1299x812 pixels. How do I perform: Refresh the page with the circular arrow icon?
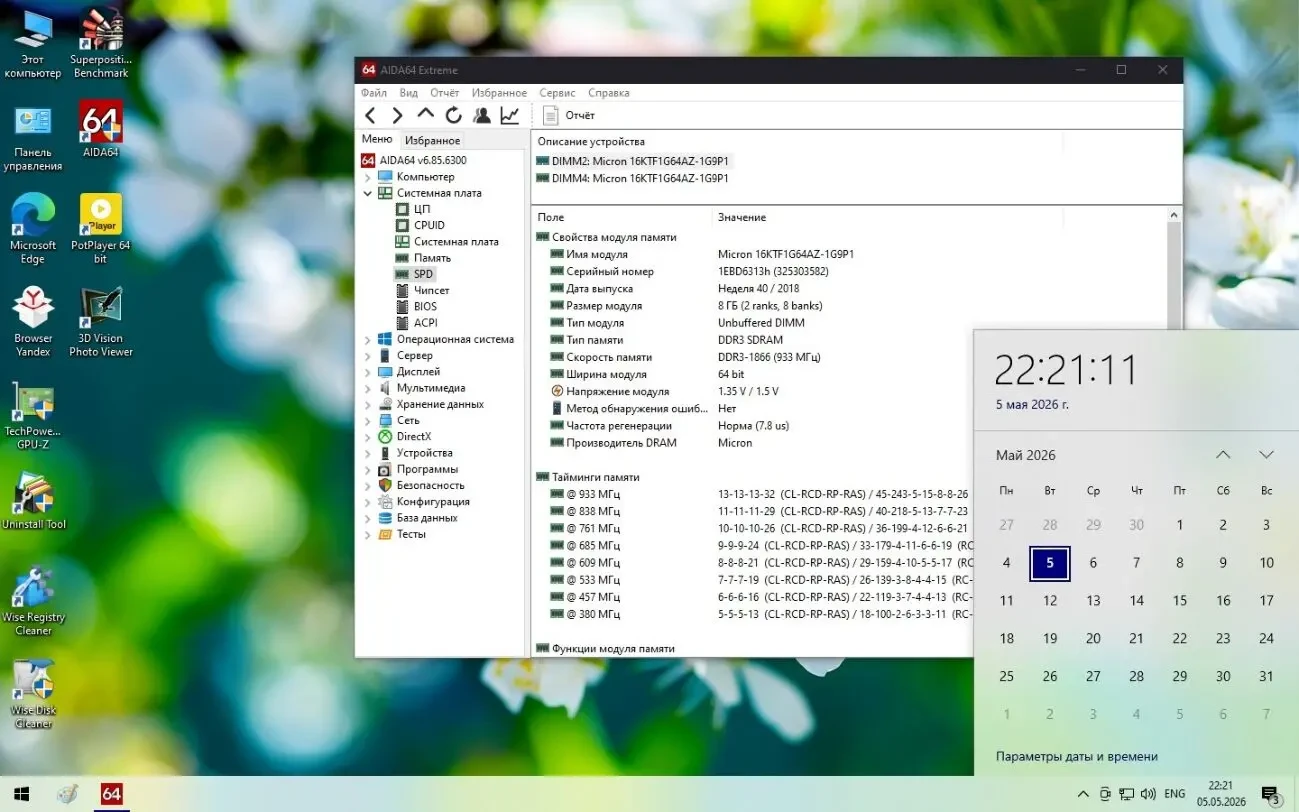click(453, 116)
